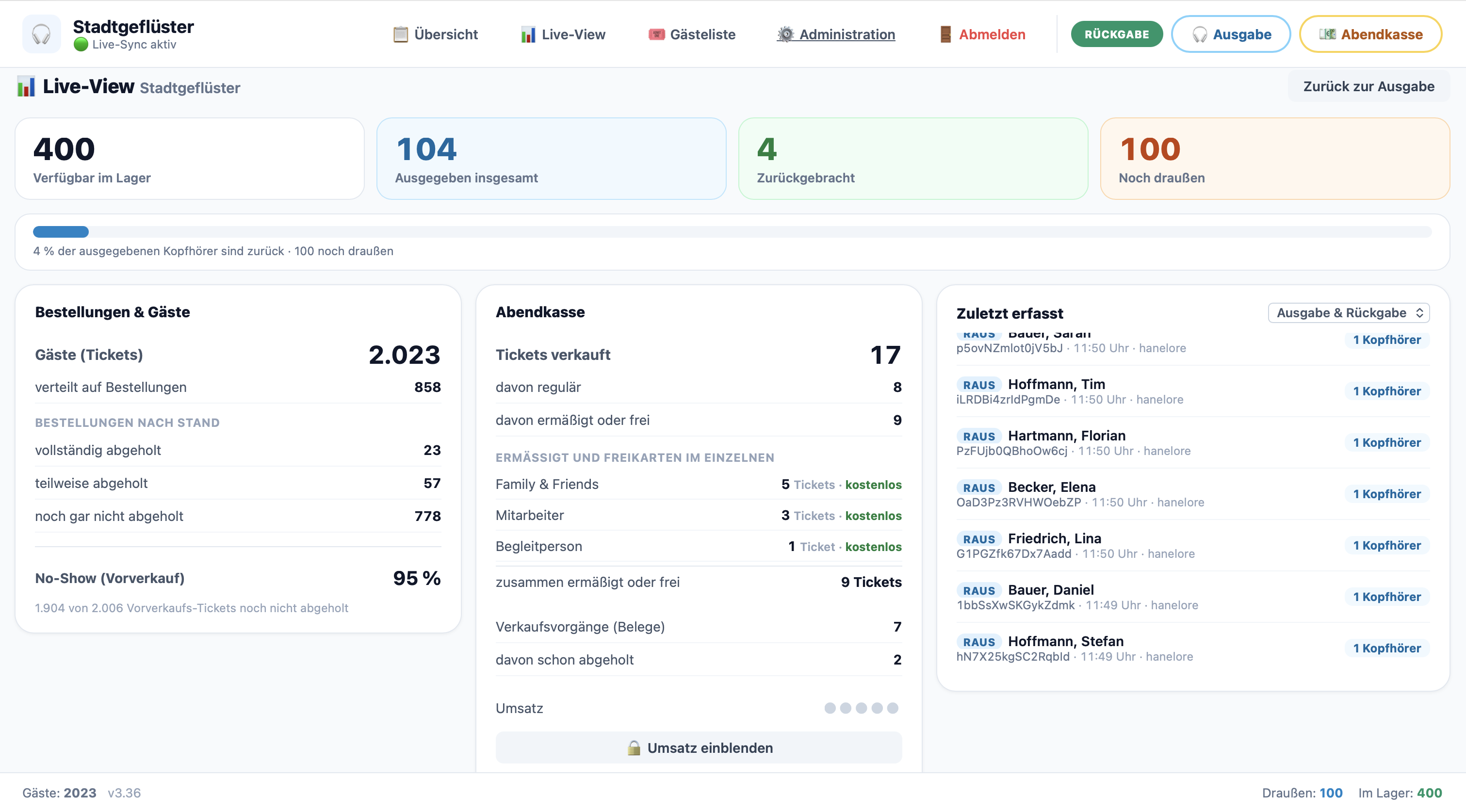Screen dimensions: 1466x812
Task: Open the Abendkasse mode button
Action: pos(1370,34)
